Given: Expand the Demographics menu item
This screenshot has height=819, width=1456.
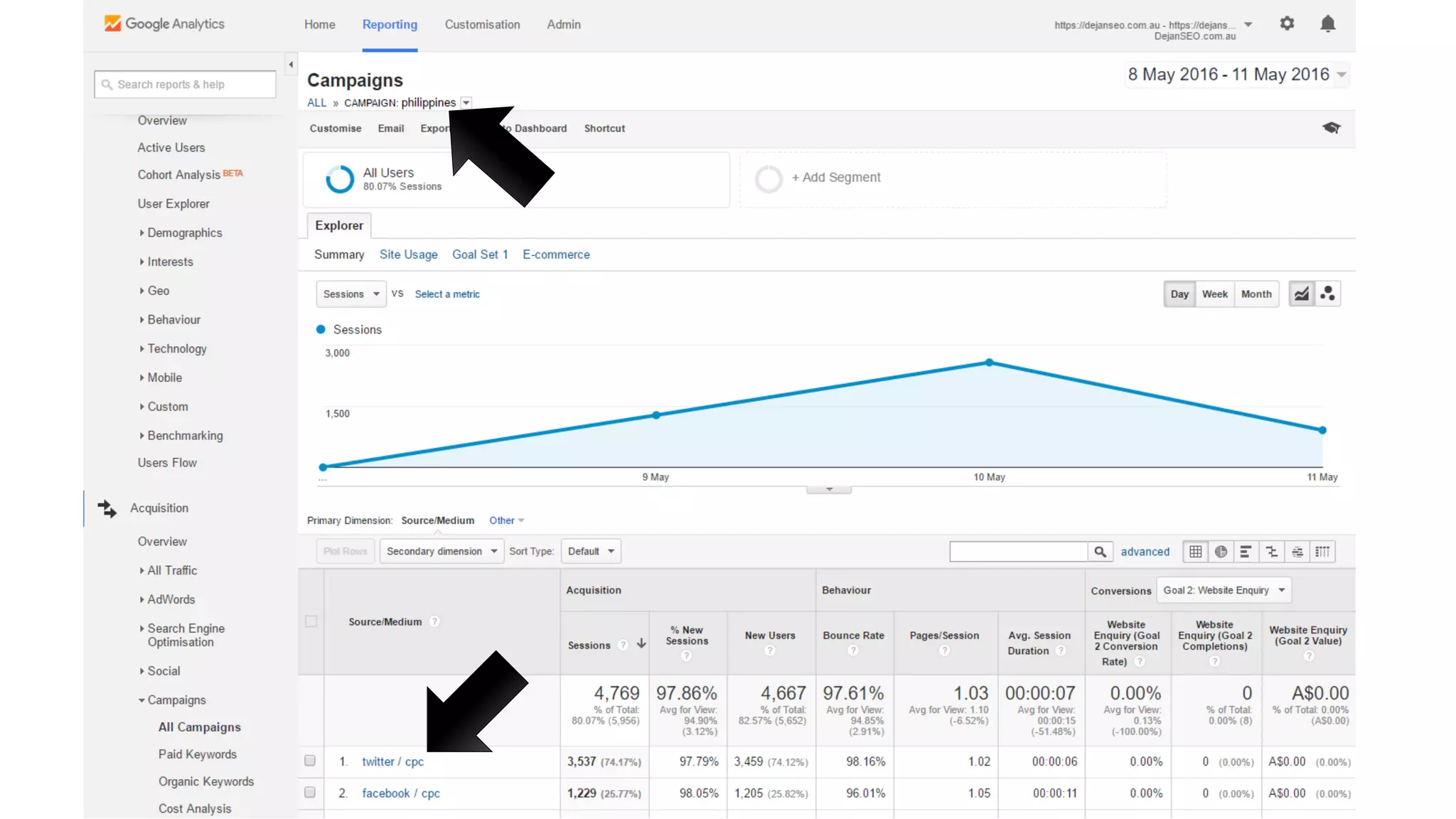Looking at the screenshot, I should click(184, 233).
